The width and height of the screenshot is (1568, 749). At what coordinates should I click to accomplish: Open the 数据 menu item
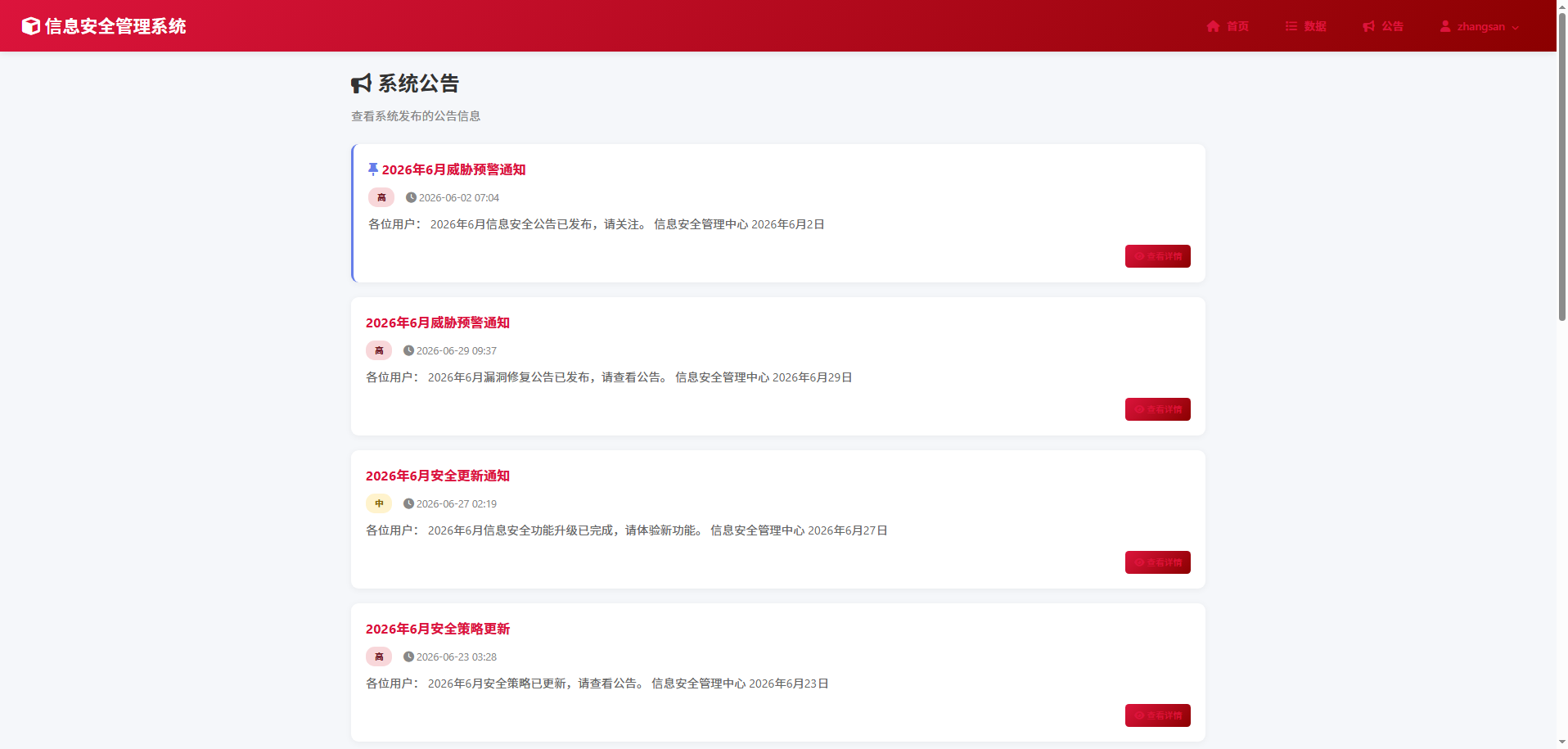tap(1305, 26)
